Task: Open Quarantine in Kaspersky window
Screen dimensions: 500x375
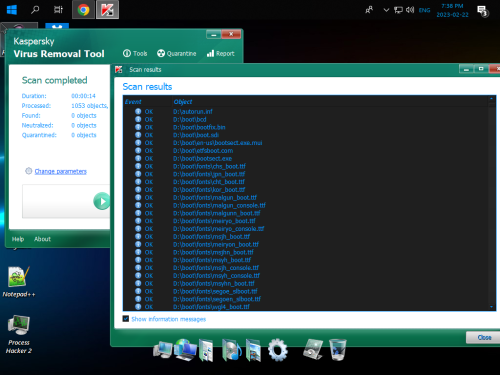Action: 177,53
